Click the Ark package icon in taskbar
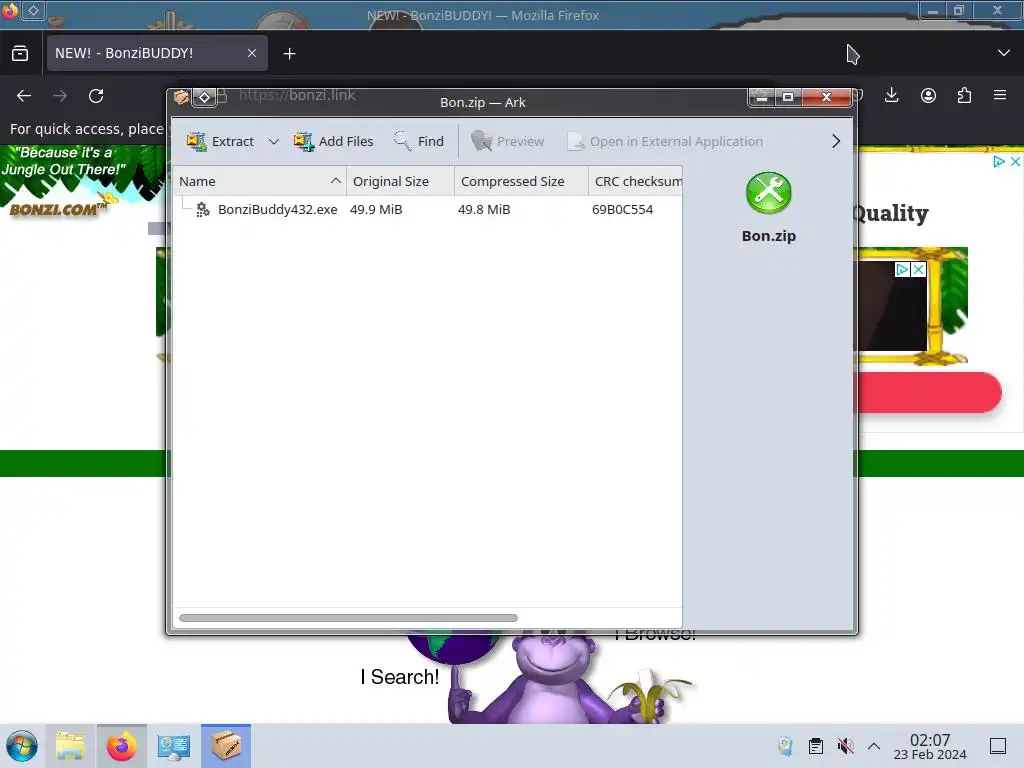The image size is (1024, 768). 226,746
